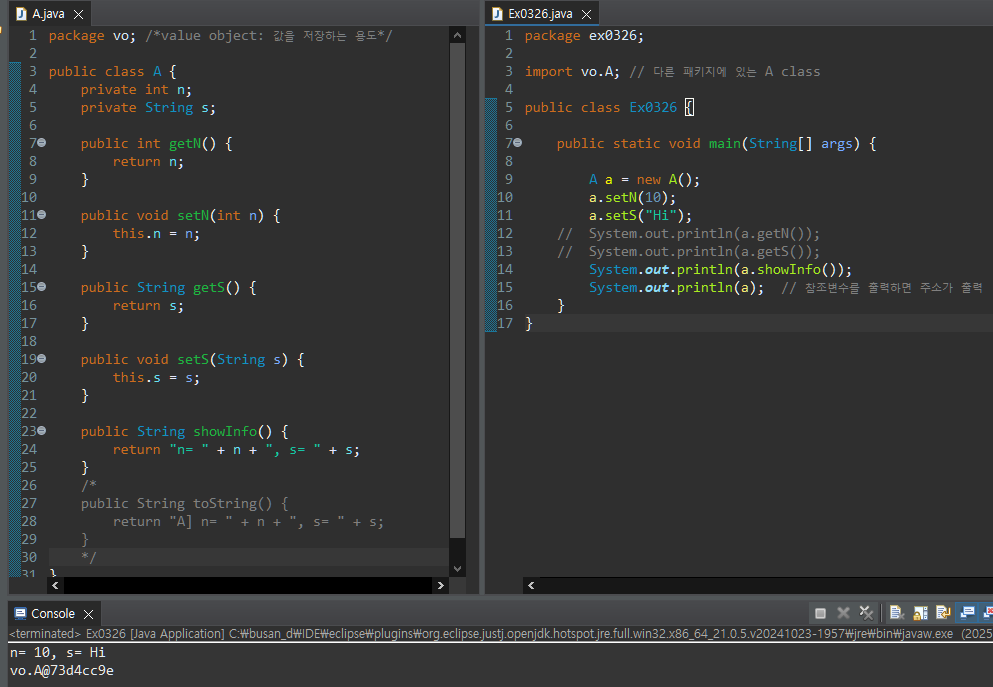Click the Terminate button in Console toolbar
The image size is (993, 687).
pos(820,613)
